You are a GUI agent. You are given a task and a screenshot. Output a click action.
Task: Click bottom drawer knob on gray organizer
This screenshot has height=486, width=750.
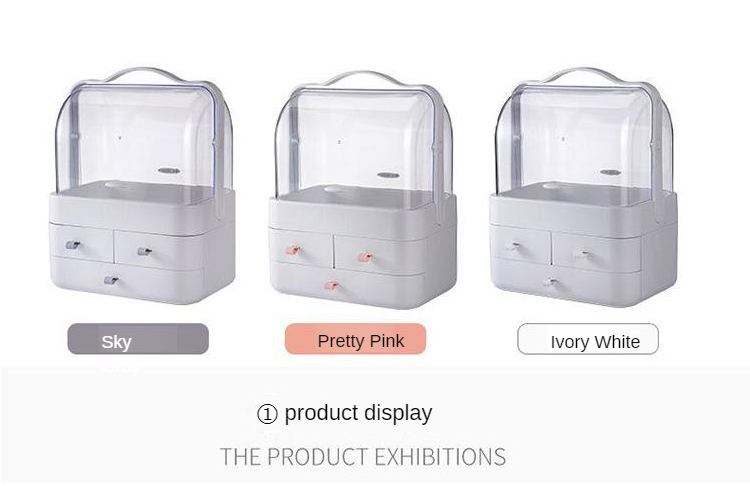tap(111, 280)
